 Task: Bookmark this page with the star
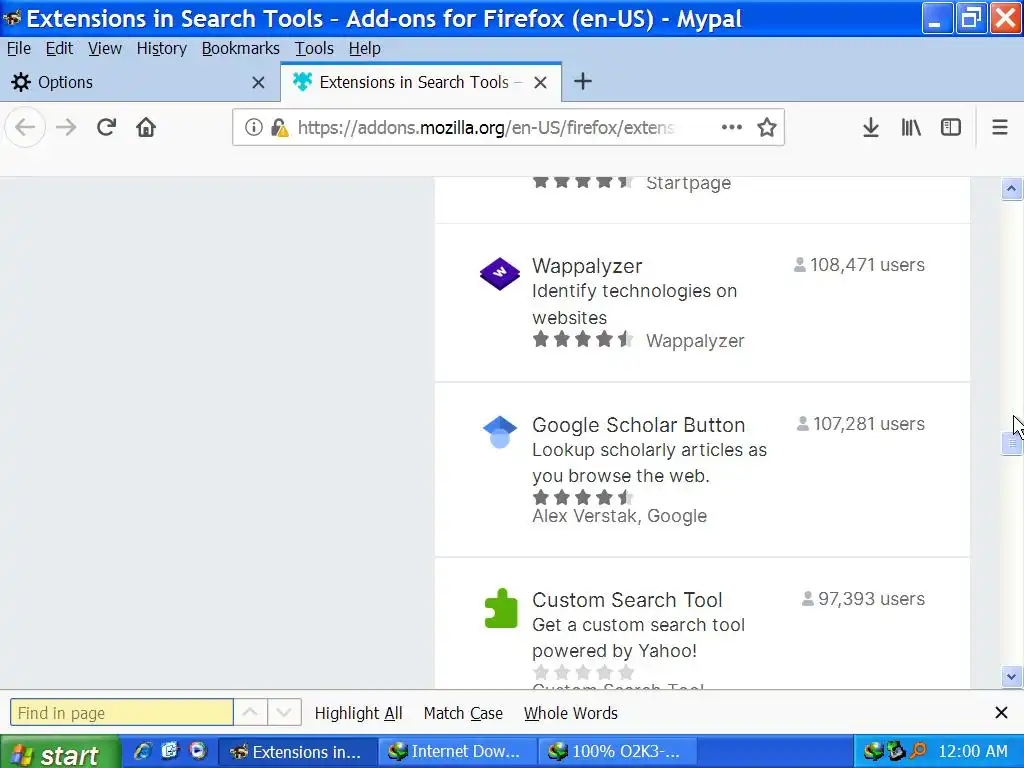point(767,127)
